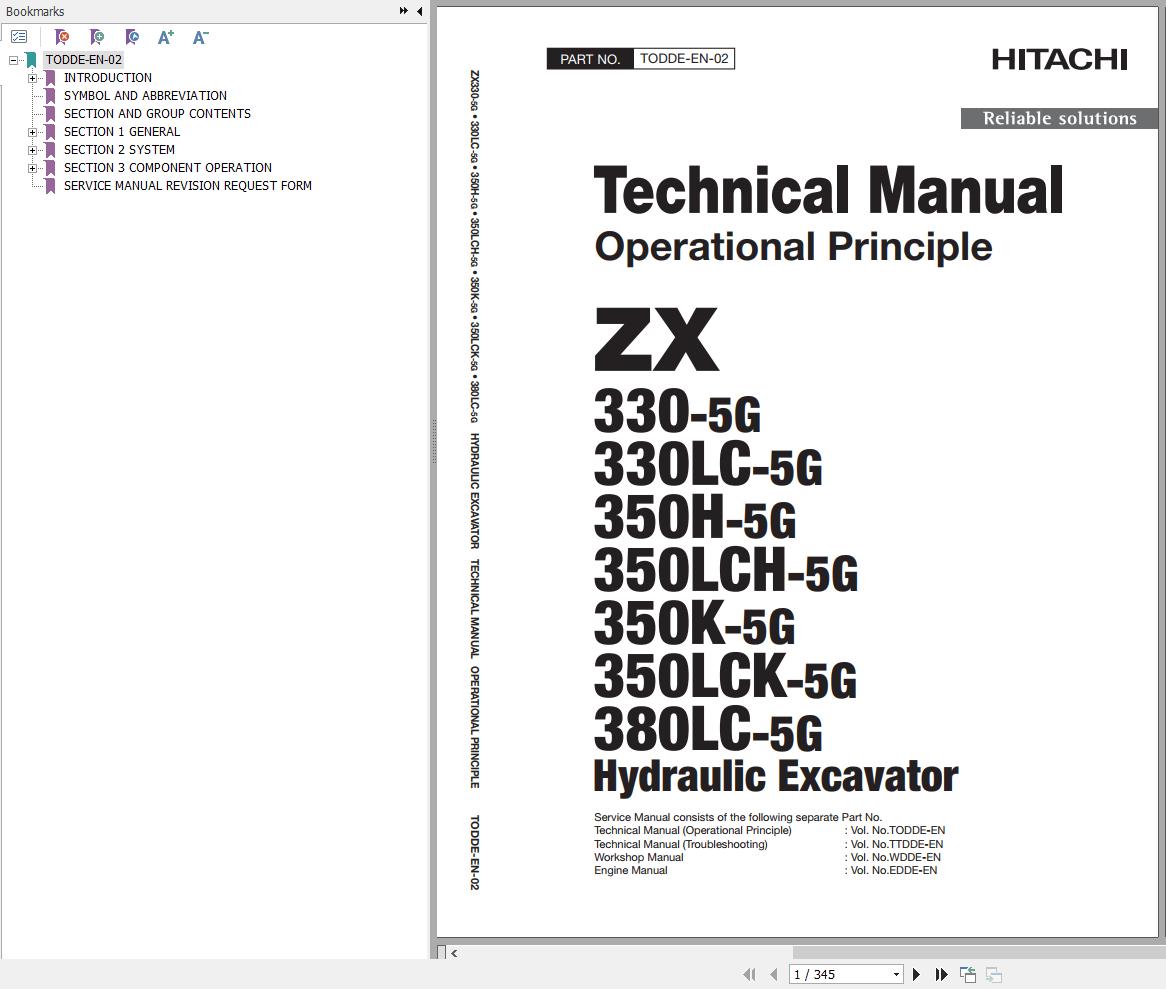Click the 380LC-5G model text
This screenshot has width=1166, height=989.
coord(708,729)
